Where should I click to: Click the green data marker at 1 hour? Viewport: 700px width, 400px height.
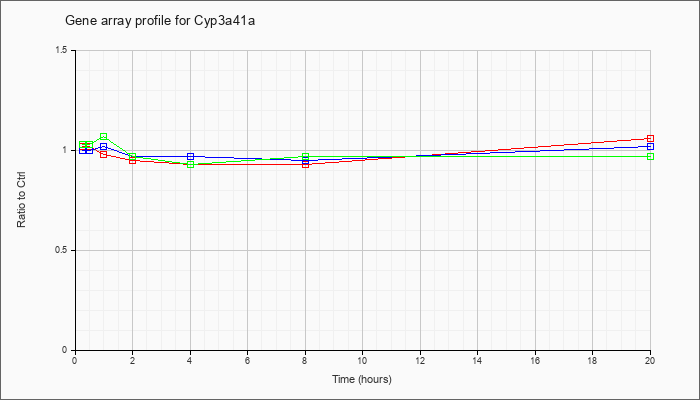pos(104,137)
